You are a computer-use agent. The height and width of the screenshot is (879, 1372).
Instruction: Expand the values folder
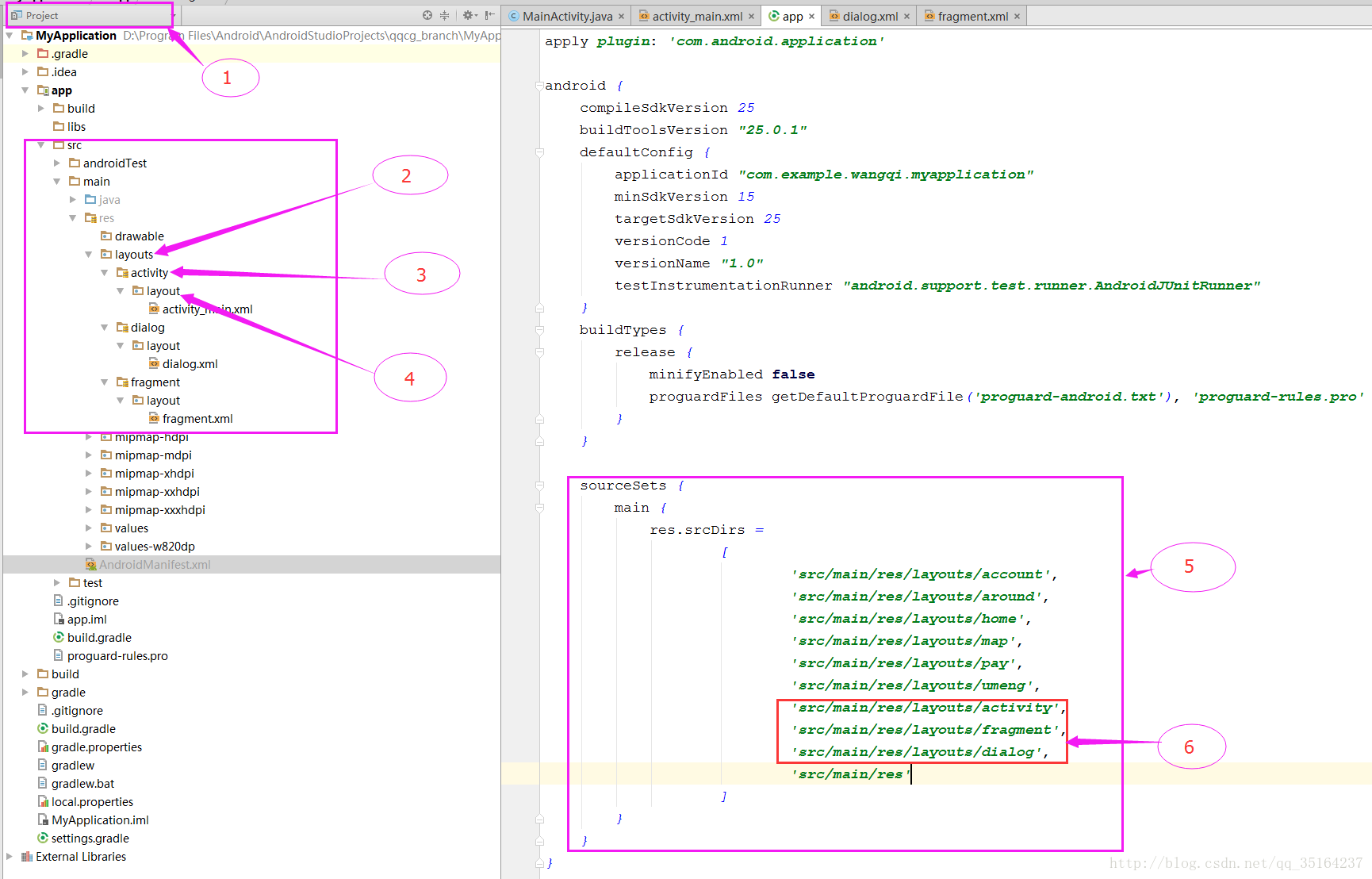[89, 528]
